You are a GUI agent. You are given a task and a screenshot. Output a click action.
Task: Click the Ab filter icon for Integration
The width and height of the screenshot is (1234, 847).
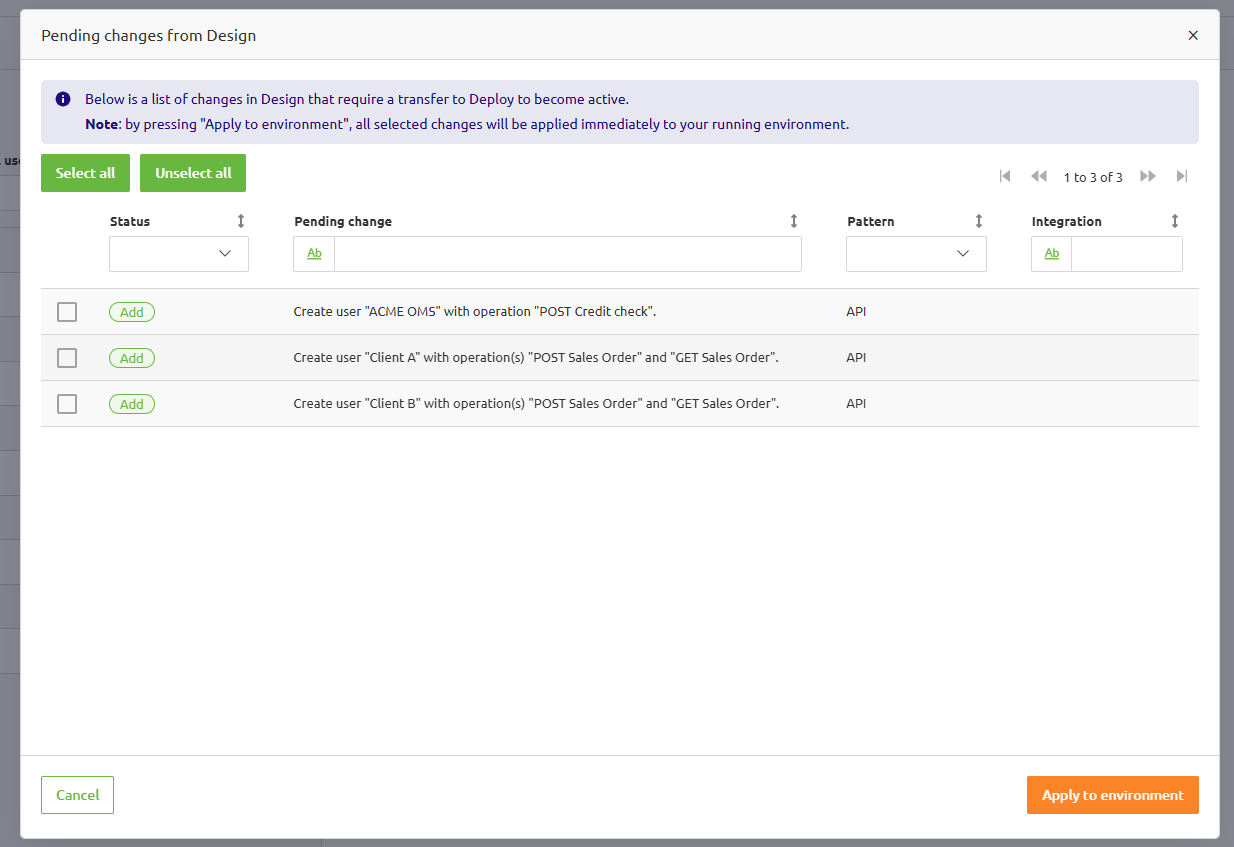[1052, 254]
